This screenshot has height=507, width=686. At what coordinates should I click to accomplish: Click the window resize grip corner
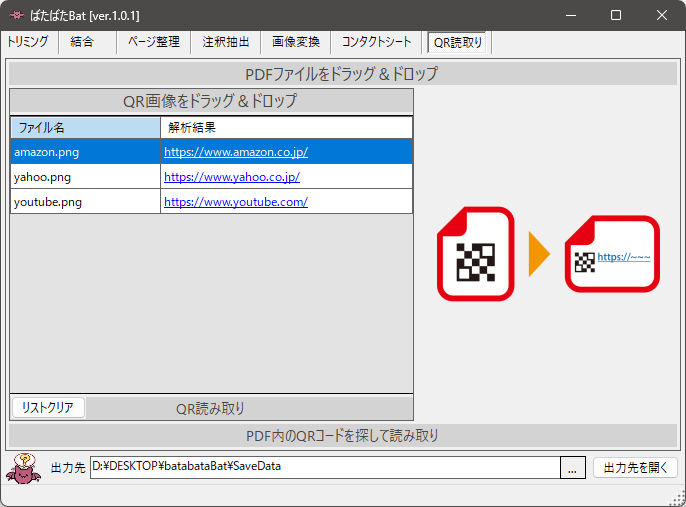tap(678, 498)
